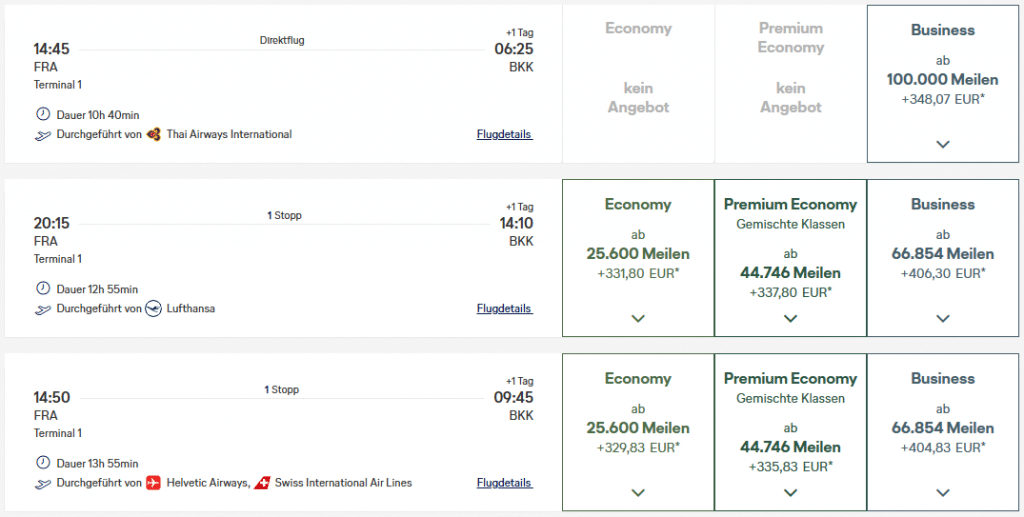Click the clock icon beside Dauer 10h 40min
The width and height of the screenshot is (1024, 517).
42,114
